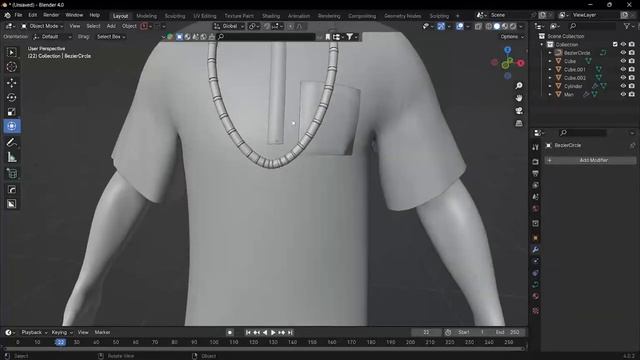Expand the Options dropdown in viewport

point(511,37)
